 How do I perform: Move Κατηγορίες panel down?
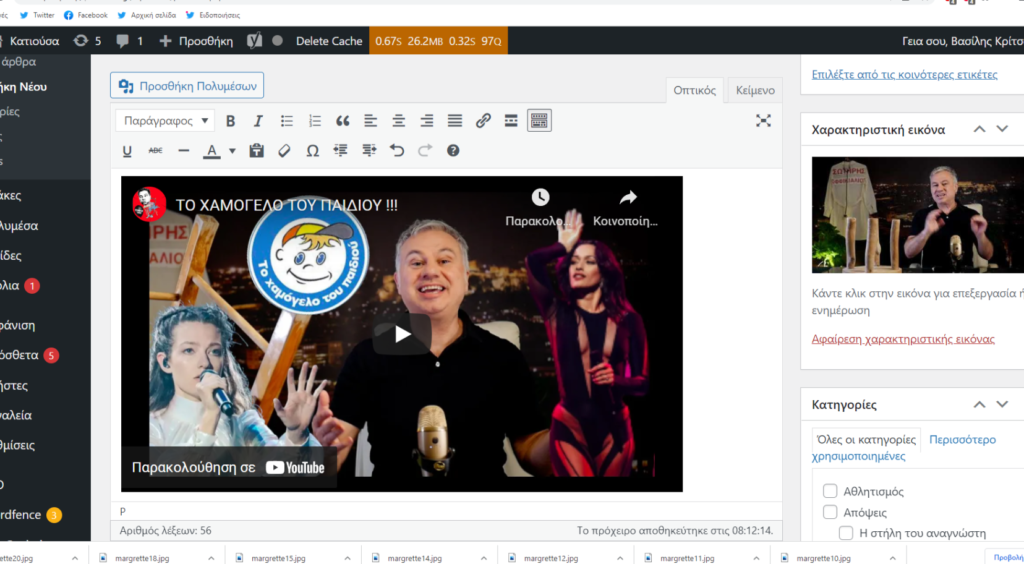[1002, 404]
